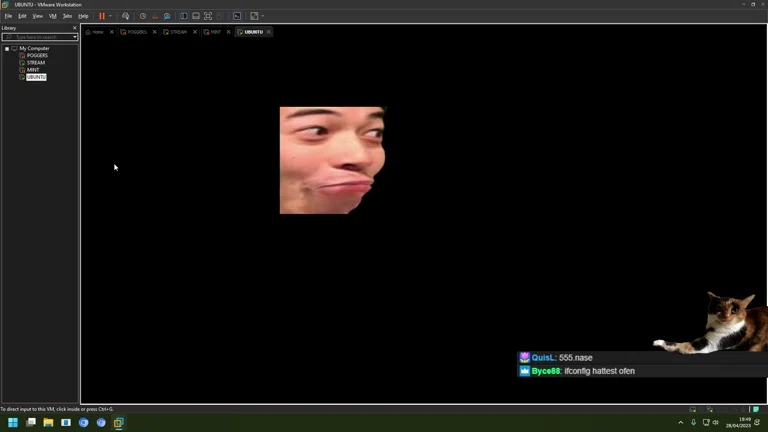This screenshot has height=432, width=768.
Task: Open the Windows Start menu
Action: coord(13,422)
